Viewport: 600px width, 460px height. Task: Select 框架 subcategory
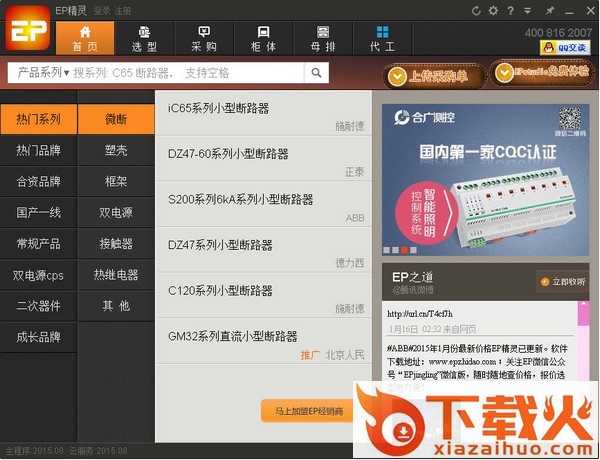pyautogui.click(x=116, y=181)
